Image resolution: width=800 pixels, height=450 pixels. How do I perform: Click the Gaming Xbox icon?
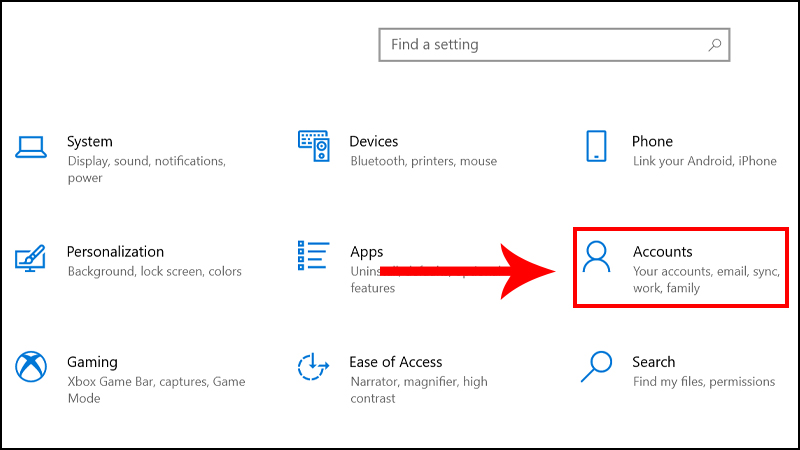[32, 367]
